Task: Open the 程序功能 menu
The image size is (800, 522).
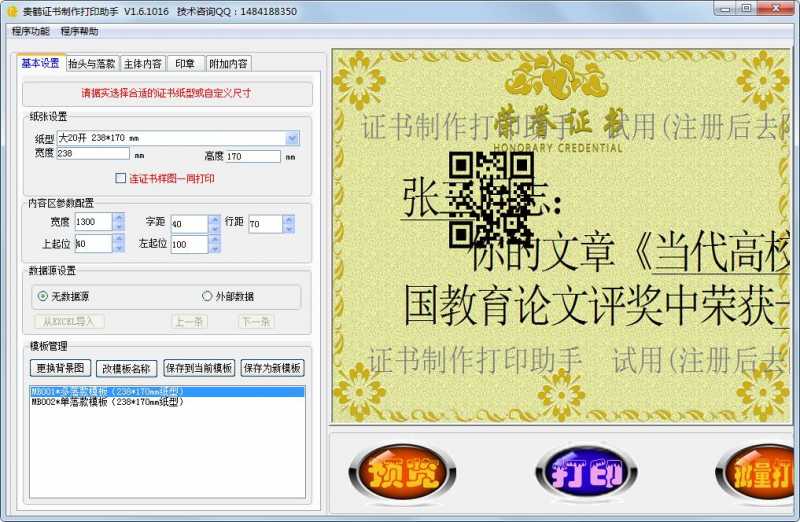Action: point(31,31)
